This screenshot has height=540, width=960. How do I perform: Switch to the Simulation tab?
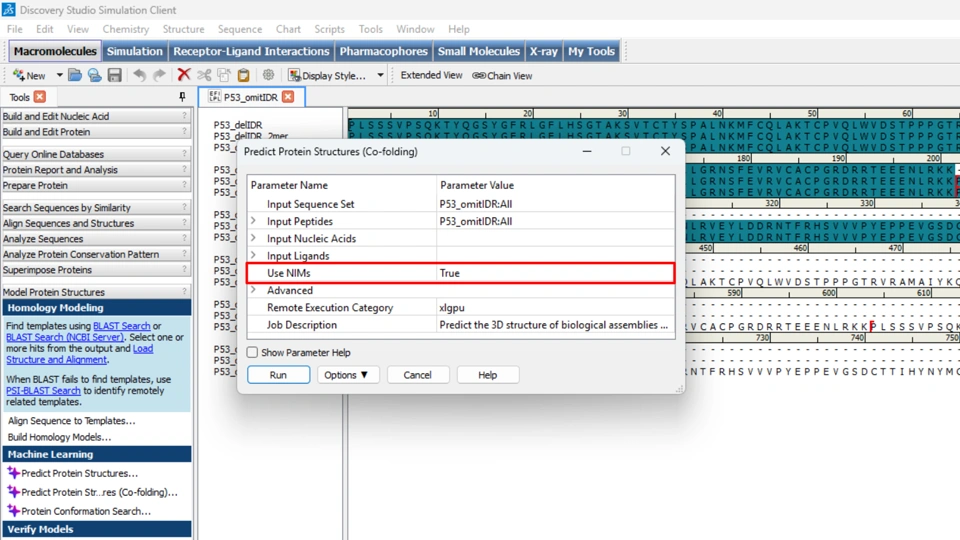click(135, 51)
